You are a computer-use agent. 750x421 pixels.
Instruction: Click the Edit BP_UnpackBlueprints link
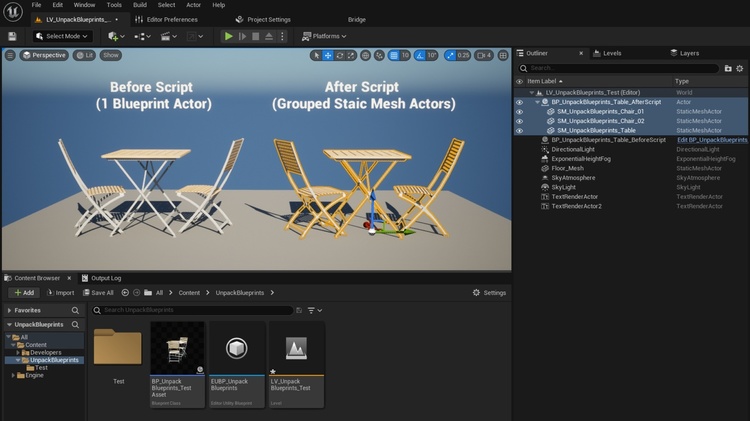pyautogui.click(x=712, y=140)
